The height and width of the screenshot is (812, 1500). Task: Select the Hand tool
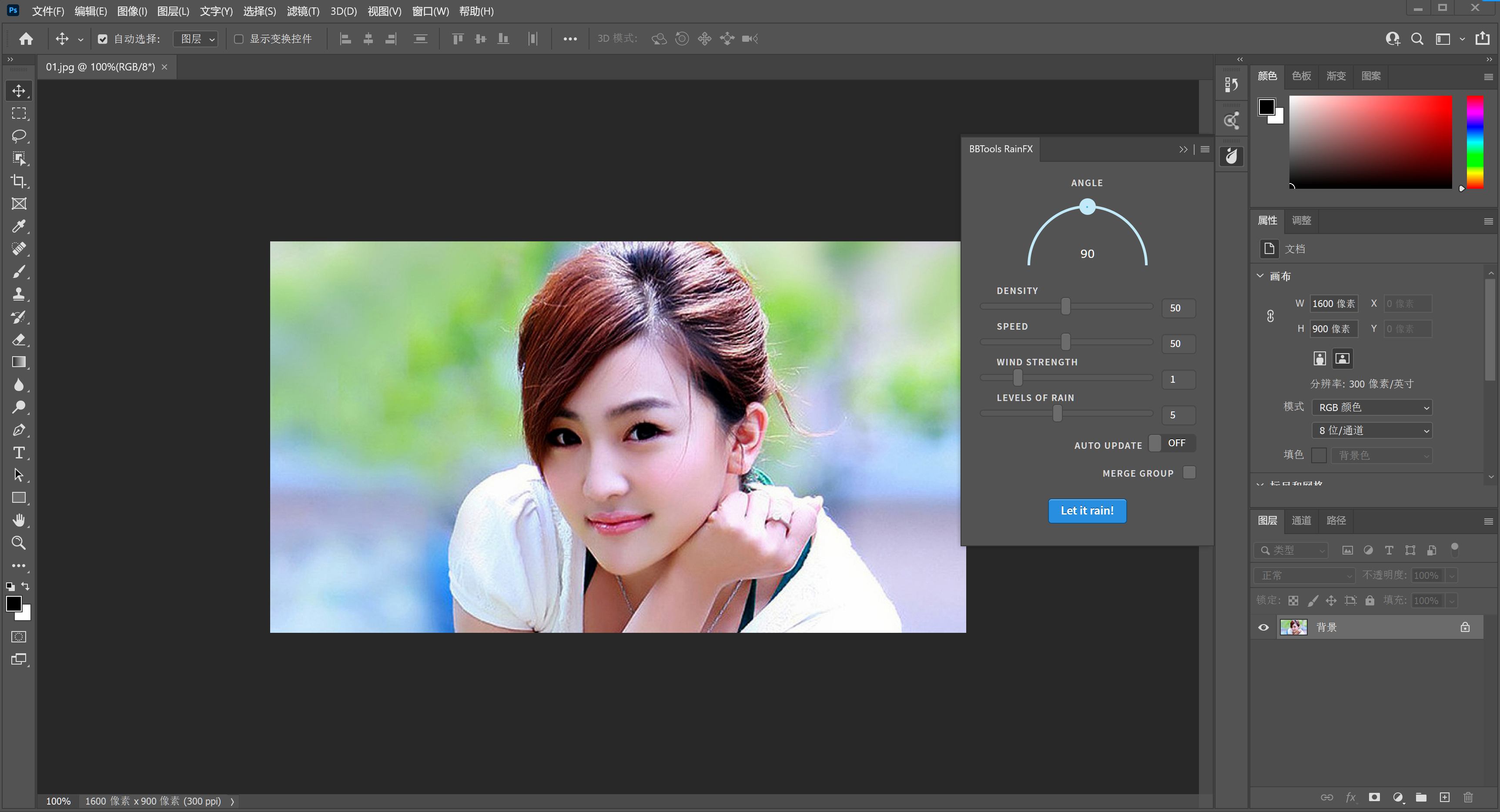tap(19, 520)
